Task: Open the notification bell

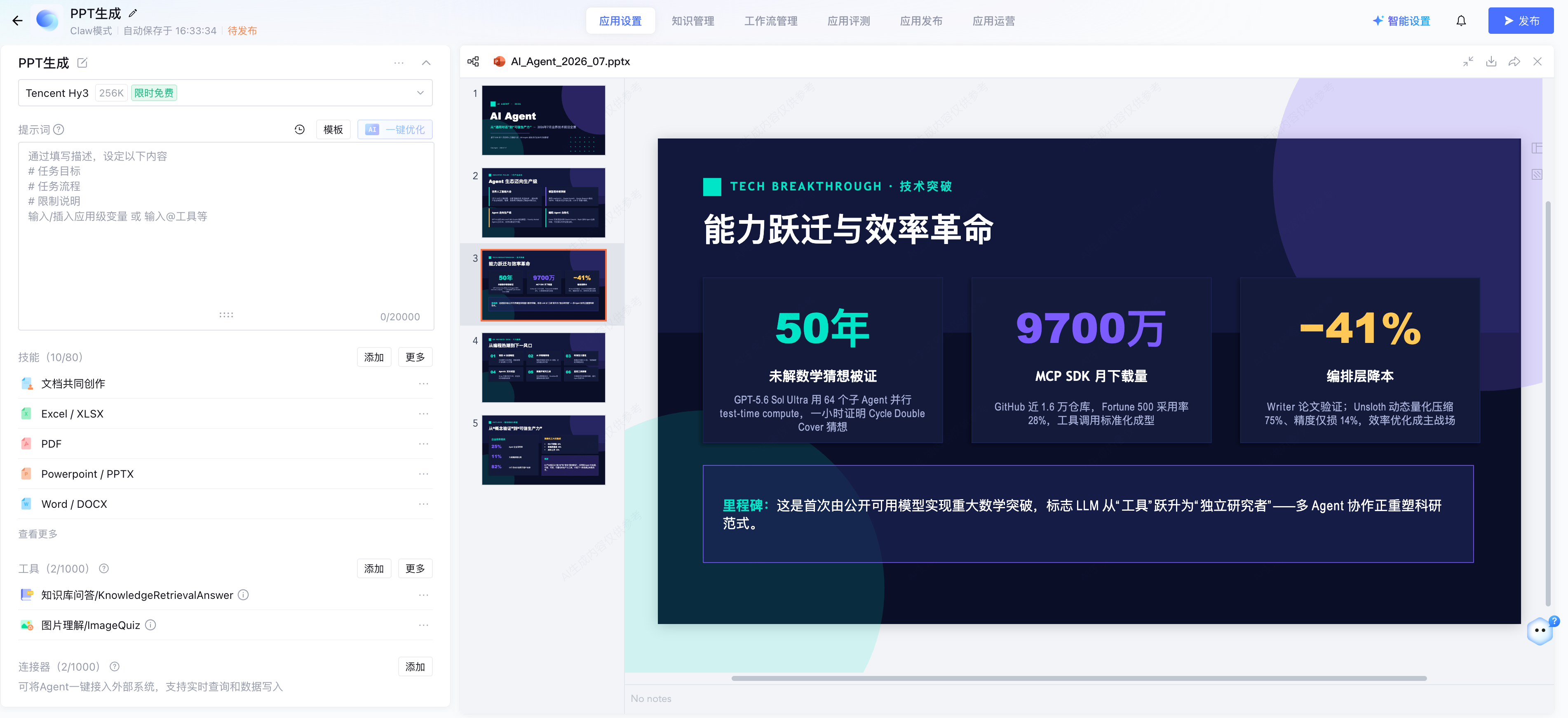Action: pos(1461,21)
